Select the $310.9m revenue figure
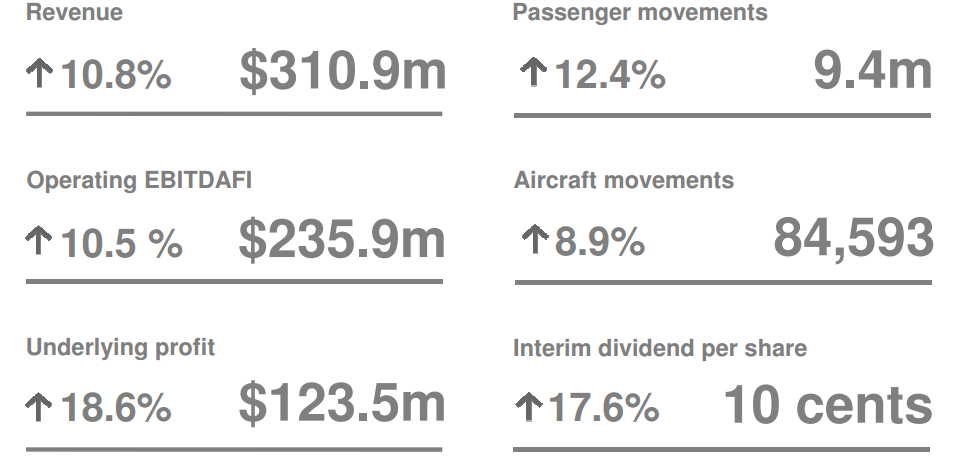Screen dimensions: 962x470 coord(342,71)
